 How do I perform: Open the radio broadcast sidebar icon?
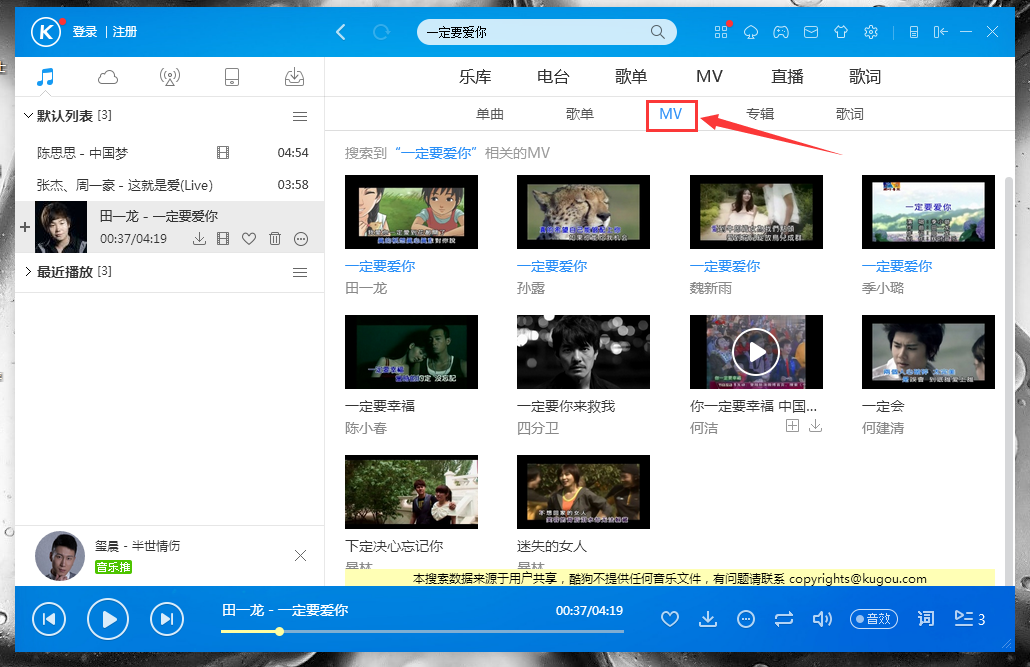click(x=169, y=77)
